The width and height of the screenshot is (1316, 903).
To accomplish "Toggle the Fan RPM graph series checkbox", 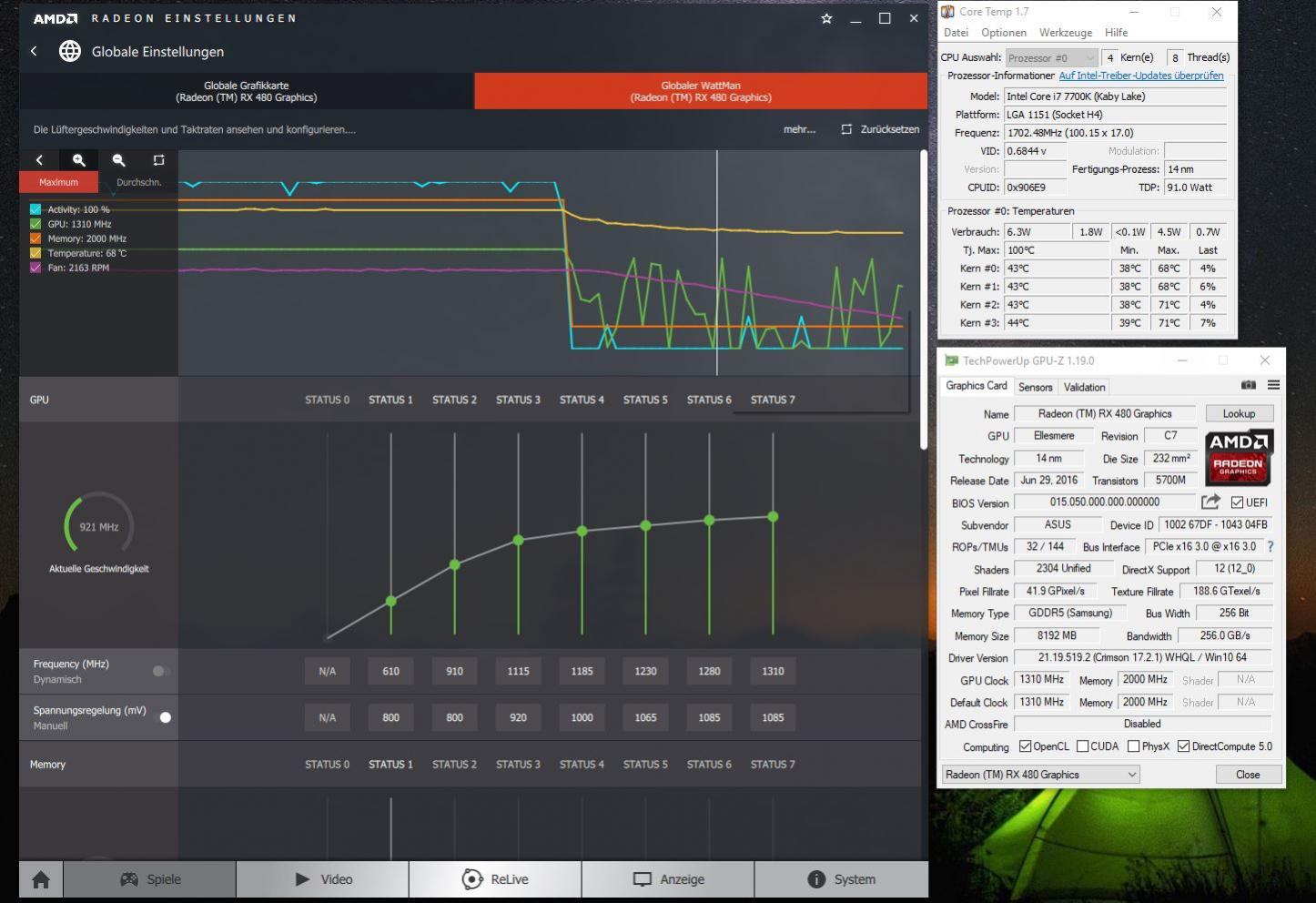I will pyautogui.click(x=35, y=268).
